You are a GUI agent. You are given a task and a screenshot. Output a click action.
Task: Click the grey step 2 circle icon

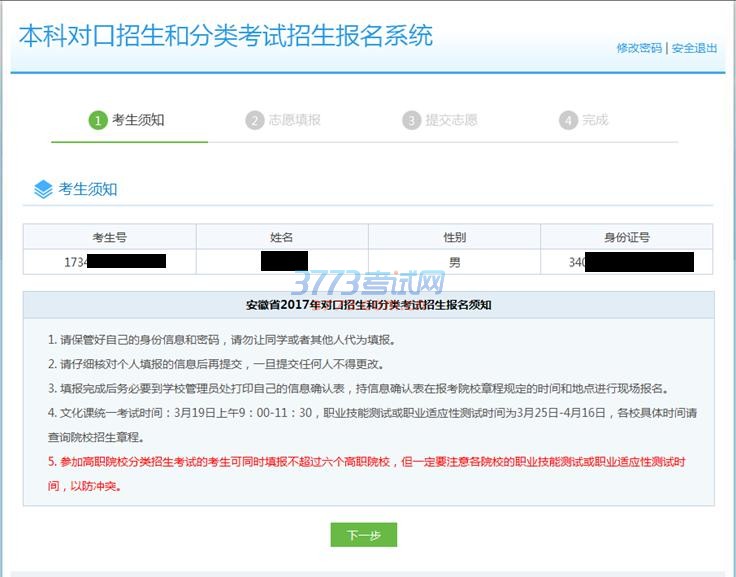click(x=255, y=120)
